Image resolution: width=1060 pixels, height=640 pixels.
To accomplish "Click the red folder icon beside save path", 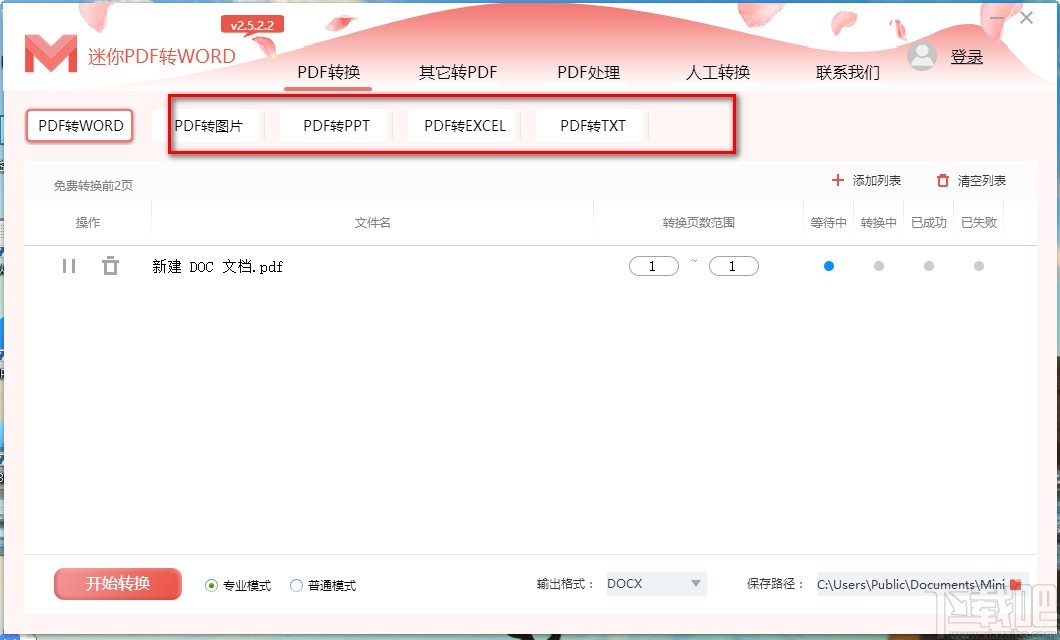I will (x=1015, y=585).
